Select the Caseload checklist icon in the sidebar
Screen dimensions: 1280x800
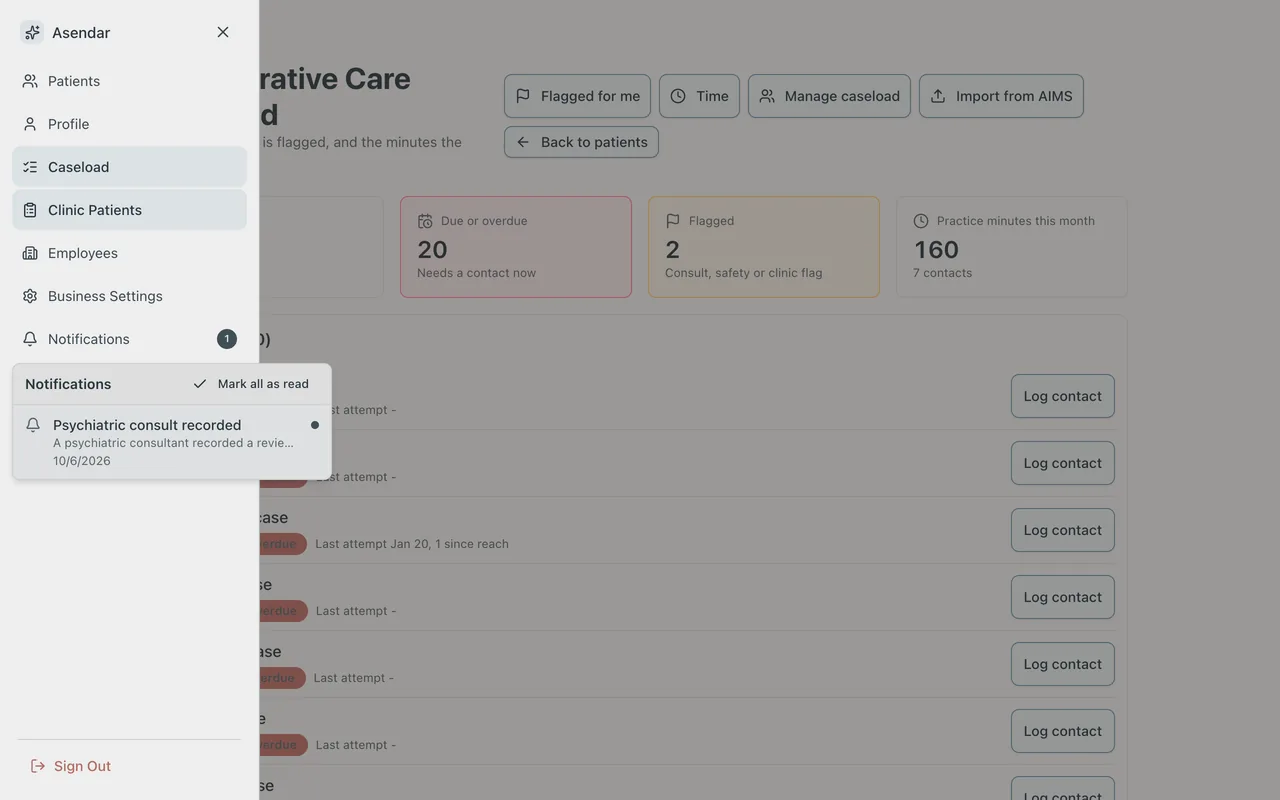click(x=30, y=167)
